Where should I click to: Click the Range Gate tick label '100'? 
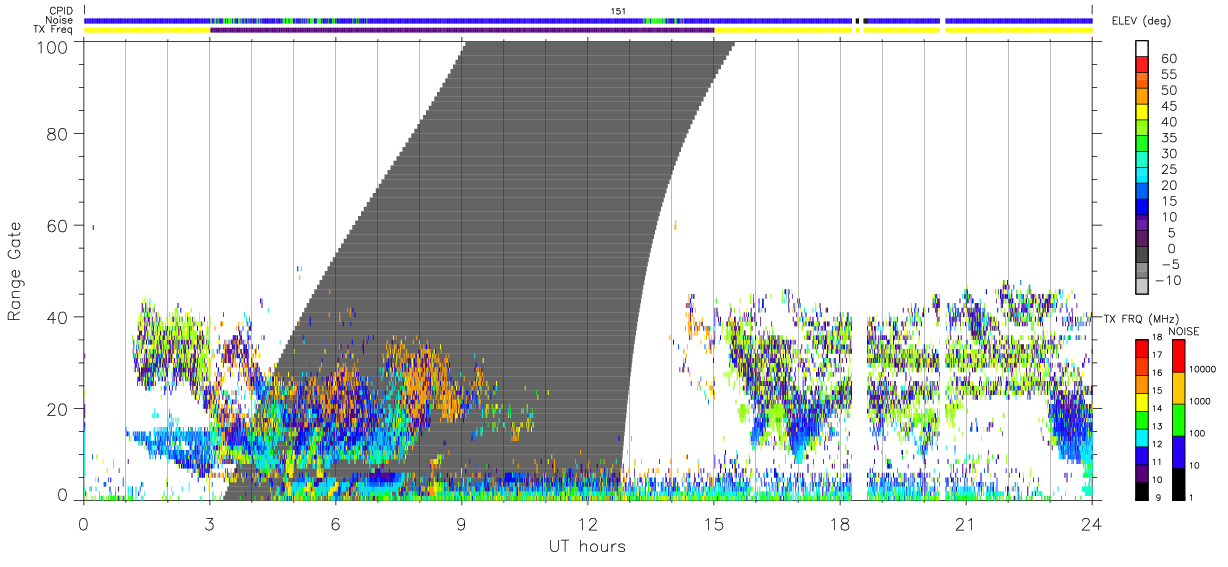(x=52, y=46)
